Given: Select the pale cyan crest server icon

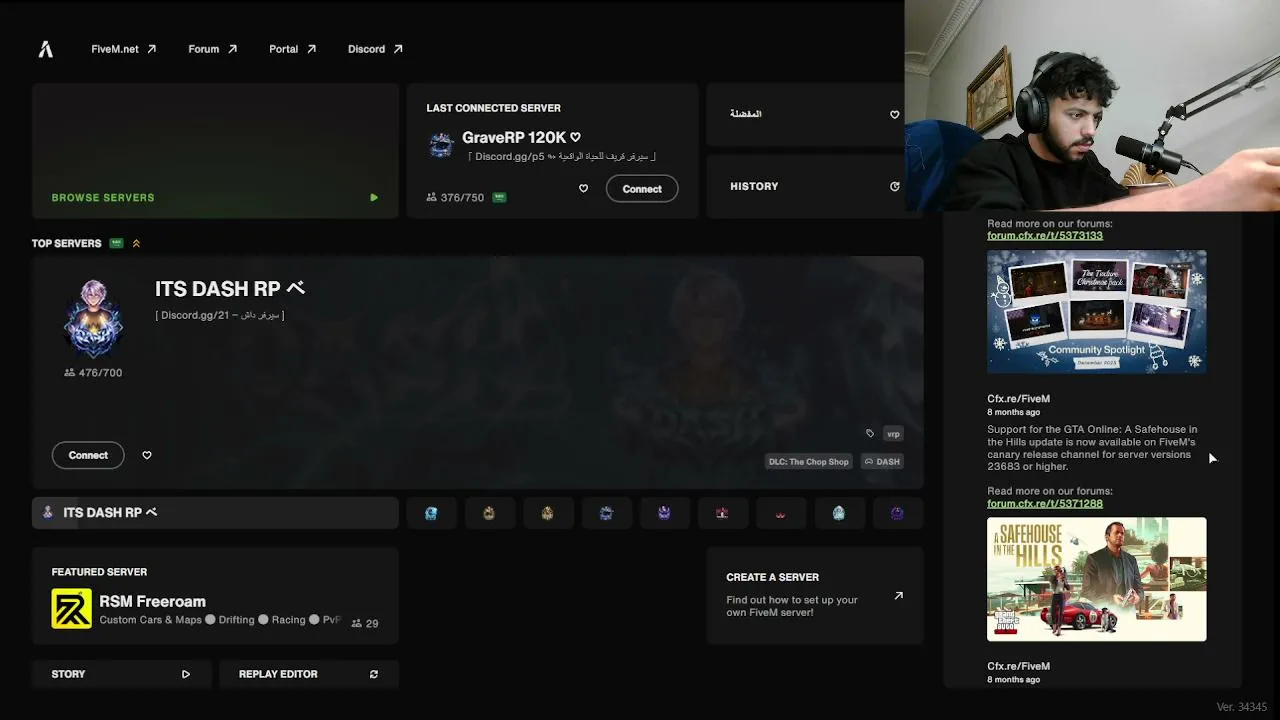Looking at the screenshot, I should [x=838, y=513].
